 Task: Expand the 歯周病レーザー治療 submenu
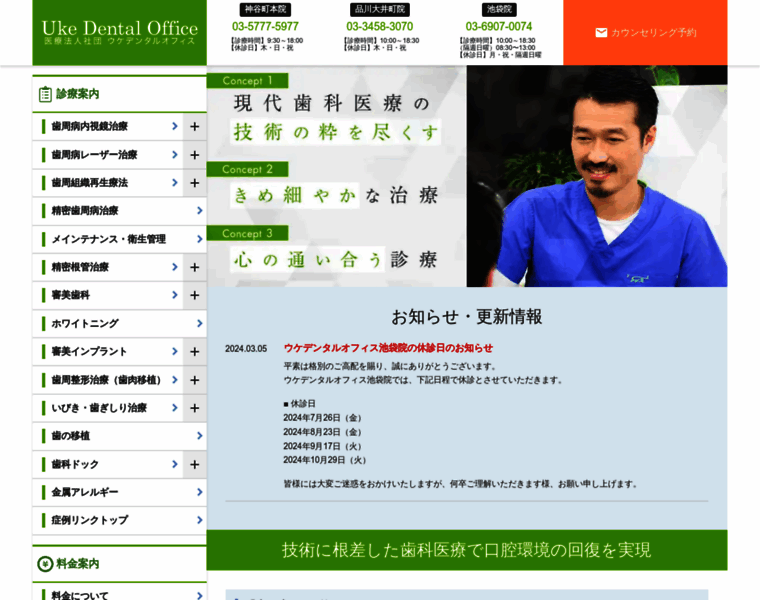(x=195, y=155)
